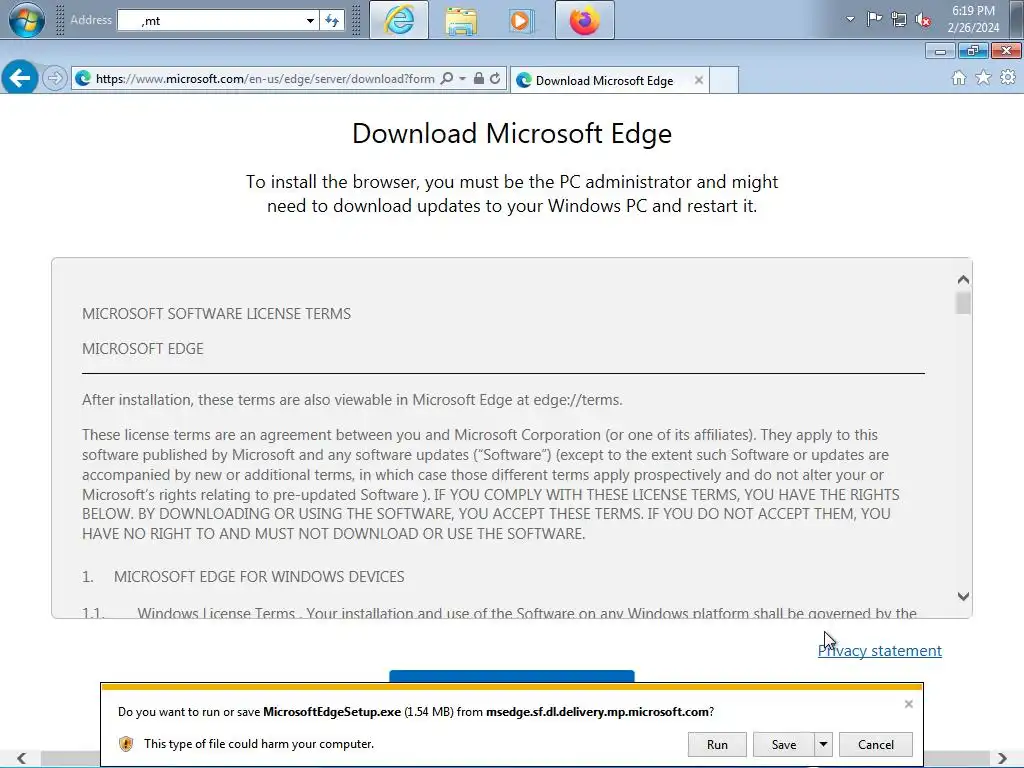
Task: View the security lock icon report
Action: click(x=479, y=78)
